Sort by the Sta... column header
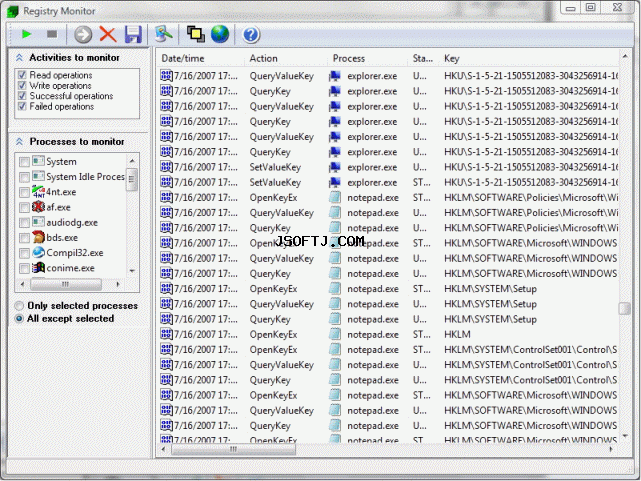The width and height of the screenshot is (641, 481). tap(424, 58)
